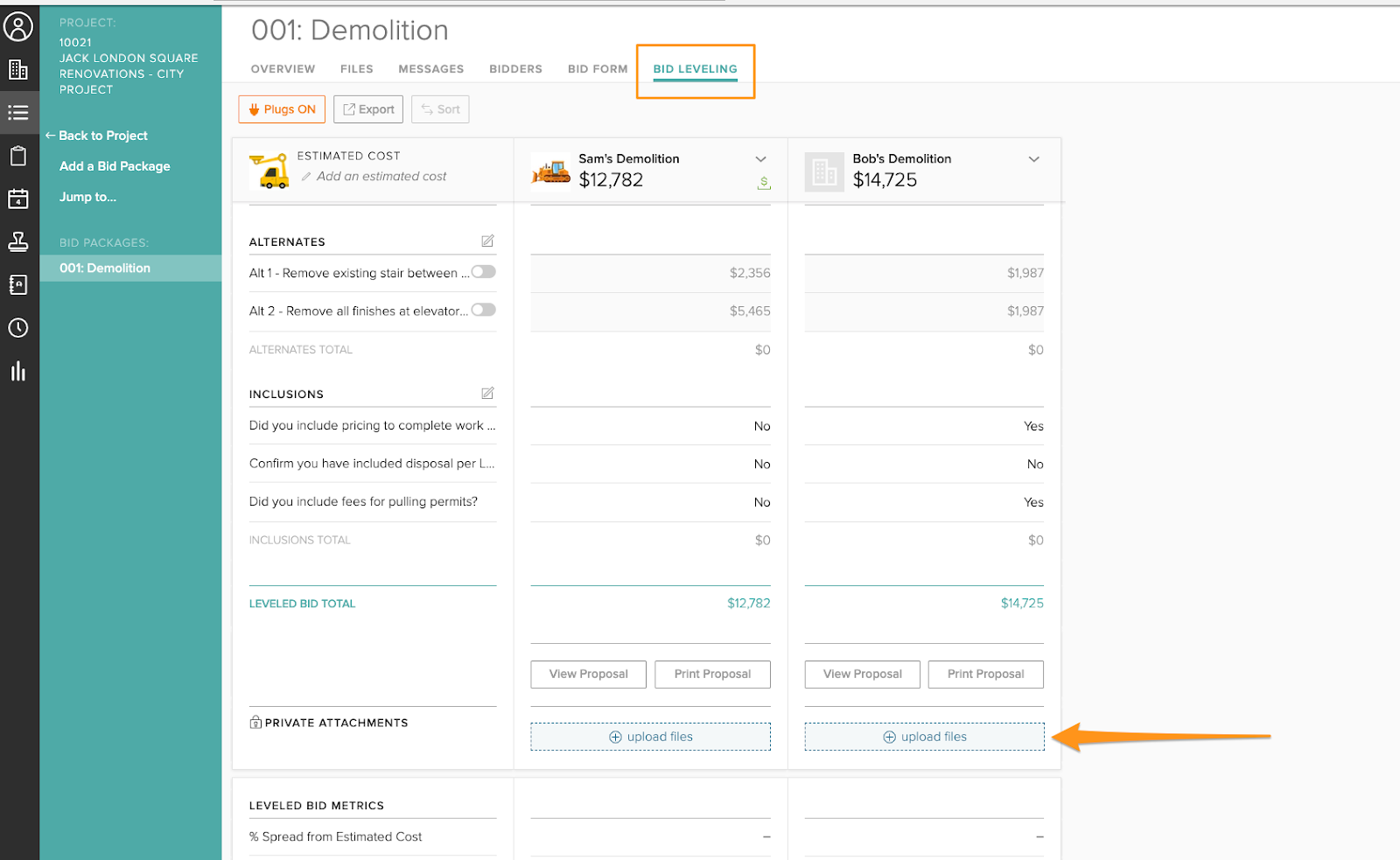Image resolution: width=1400 pixels, height=860 pixels.
Task: Switch to the Bidders tab
Action: tap(515, 69)
